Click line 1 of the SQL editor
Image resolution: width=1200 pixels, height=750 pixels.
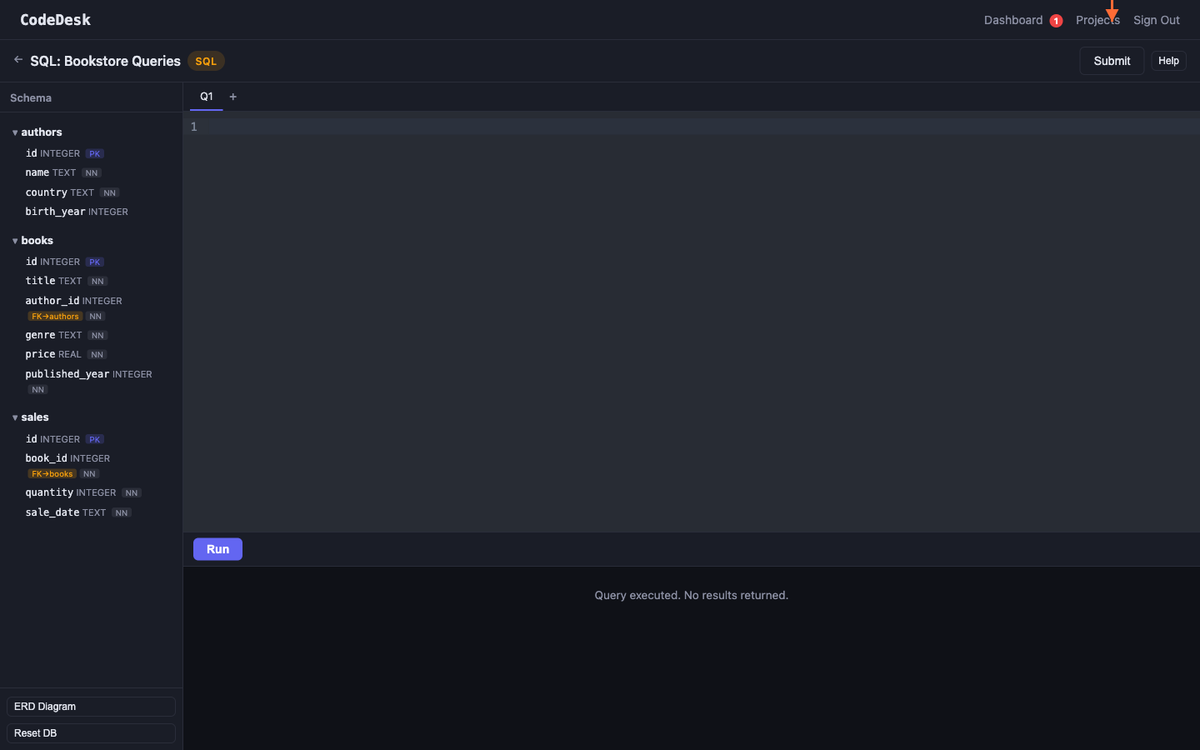[x=600, y=127]
